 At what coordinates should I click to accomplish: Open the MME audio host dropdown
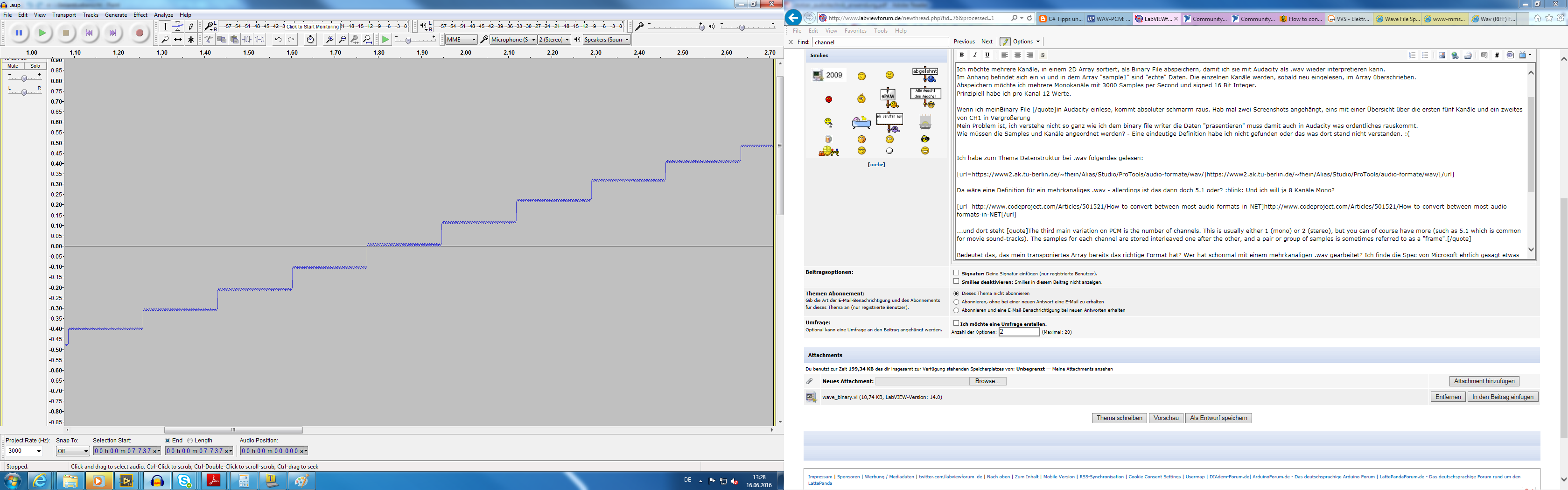(461, 40)
